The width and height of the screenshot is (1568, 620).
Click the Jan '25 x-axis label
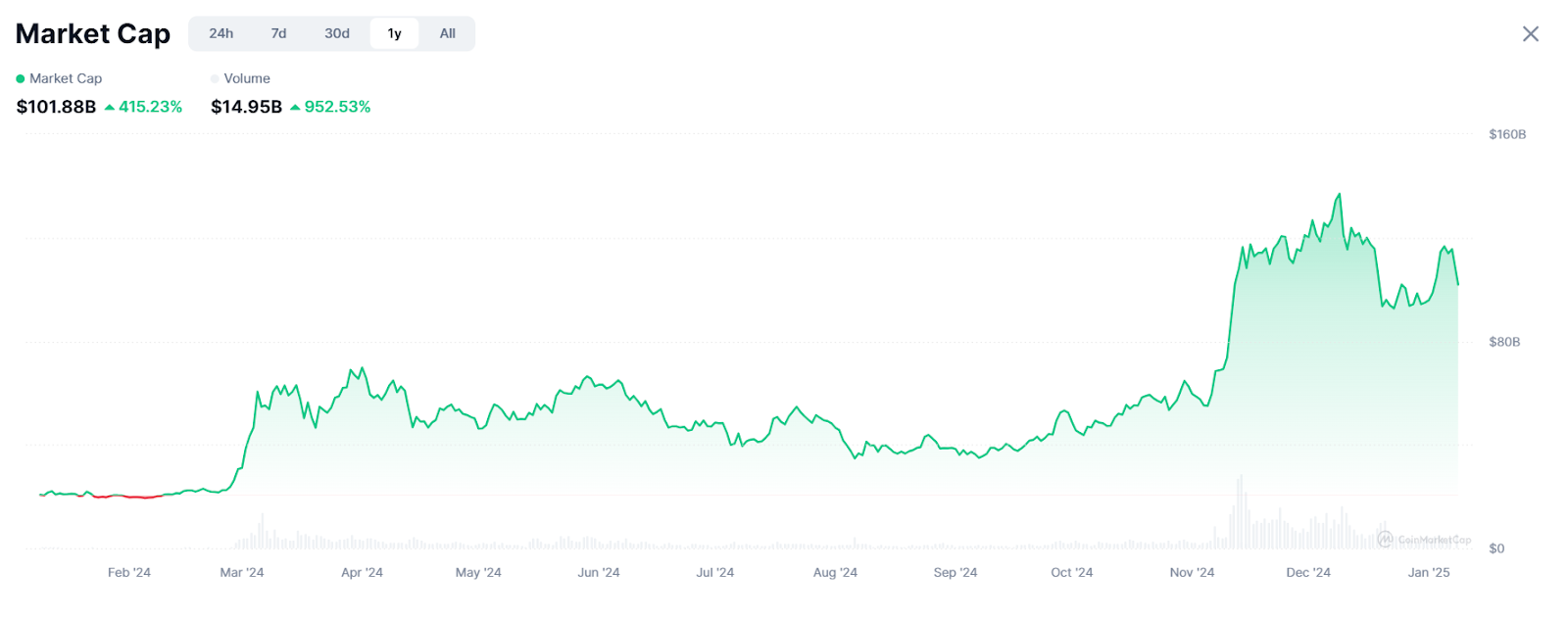coord(1428,572)
